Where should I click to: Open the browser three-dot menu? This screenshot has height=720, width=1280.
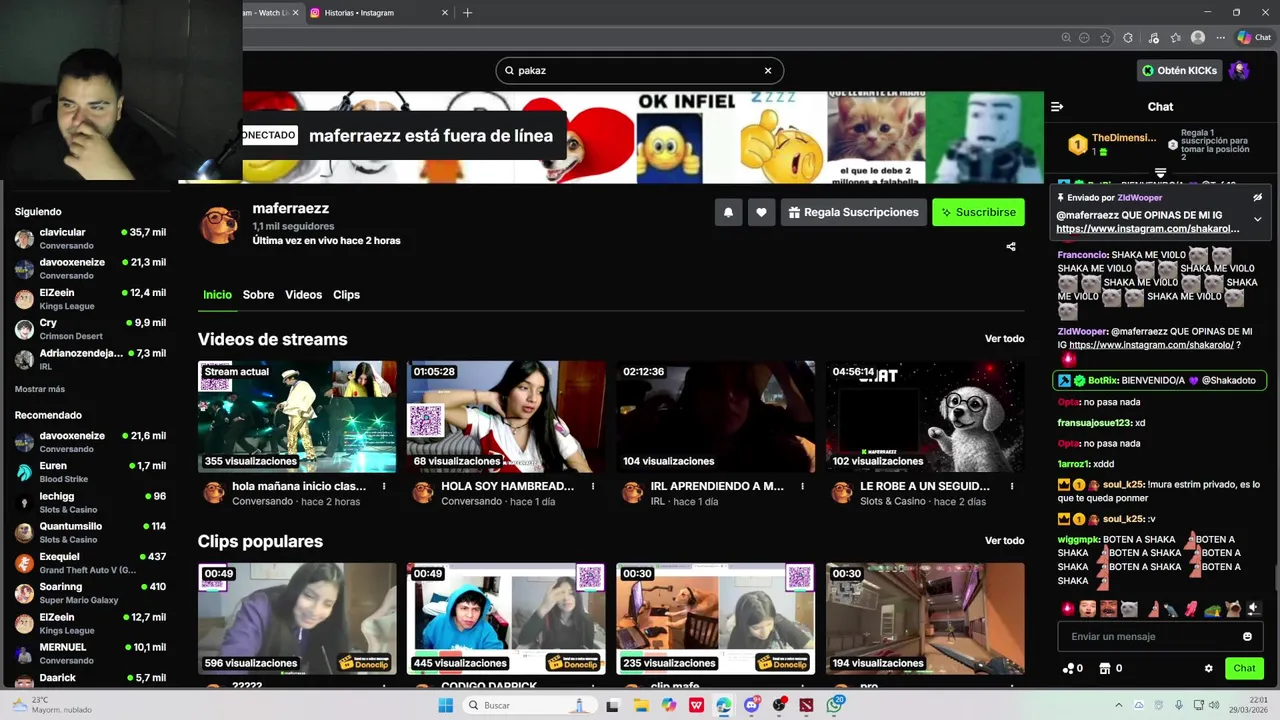click(1220, 38)
